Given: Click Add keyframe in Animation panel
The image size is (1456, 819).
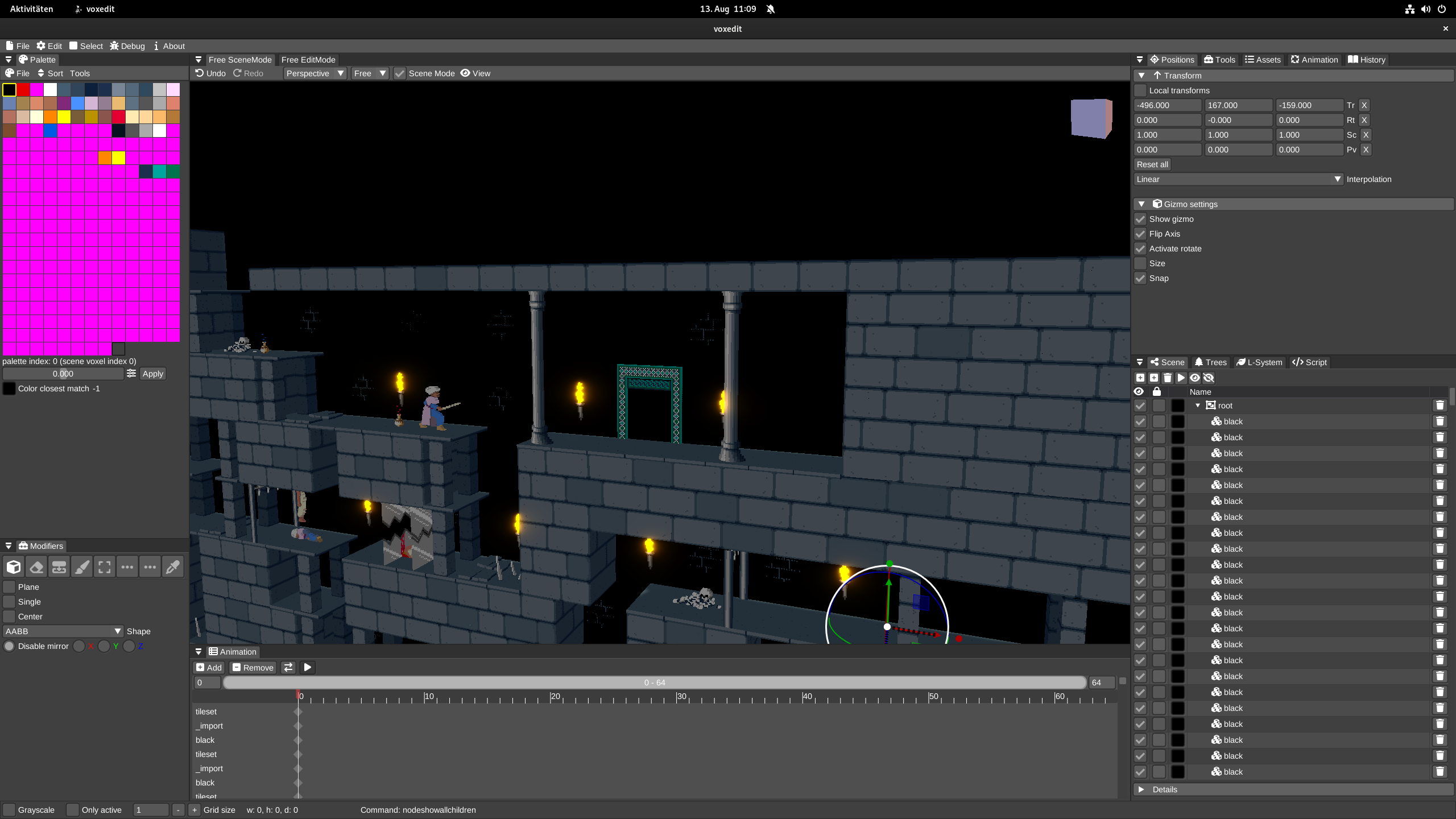Looking at the screenshot, I should [x=209, y=667].
